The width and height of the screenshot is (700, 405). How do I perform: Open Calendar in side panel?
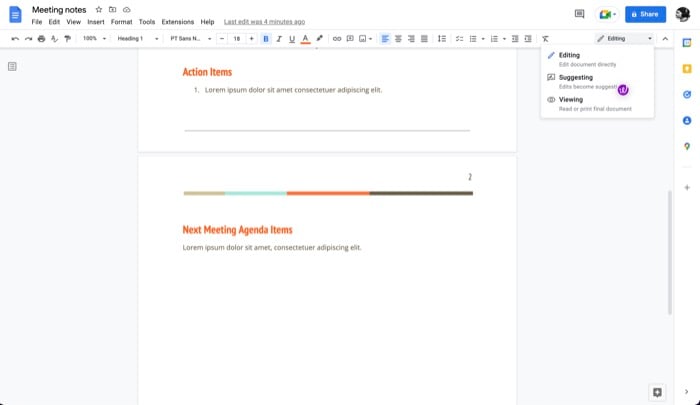[x=687, y=43]
